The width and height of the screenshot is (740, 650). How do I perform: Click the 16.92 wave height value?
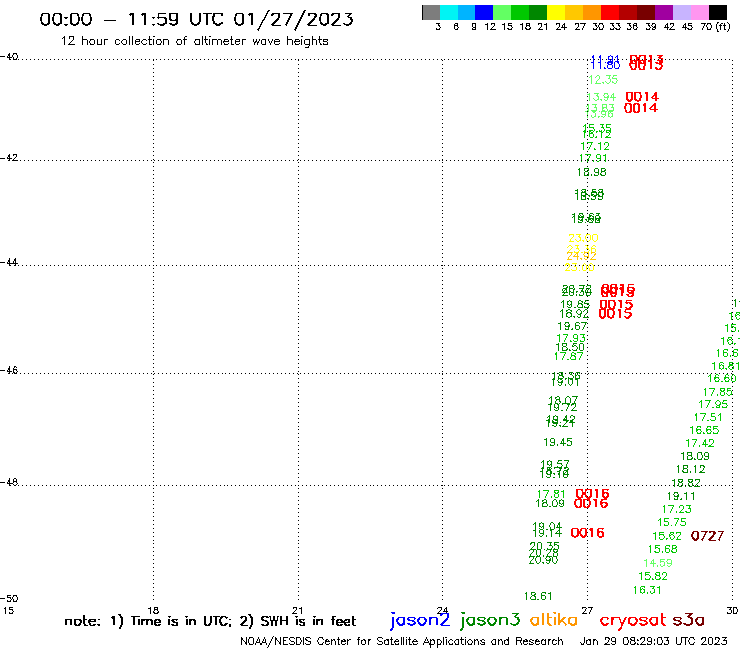[x=574, y=314]
